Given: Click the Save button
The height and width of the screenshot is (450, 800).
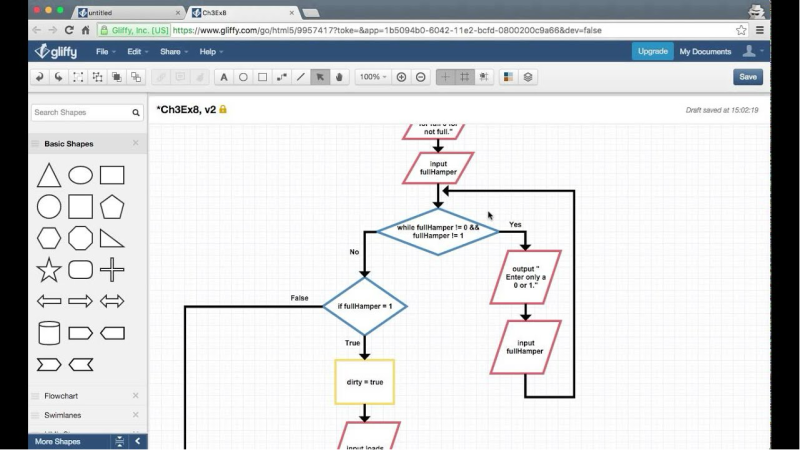Looking at the screenshot, I should point(747,77).
